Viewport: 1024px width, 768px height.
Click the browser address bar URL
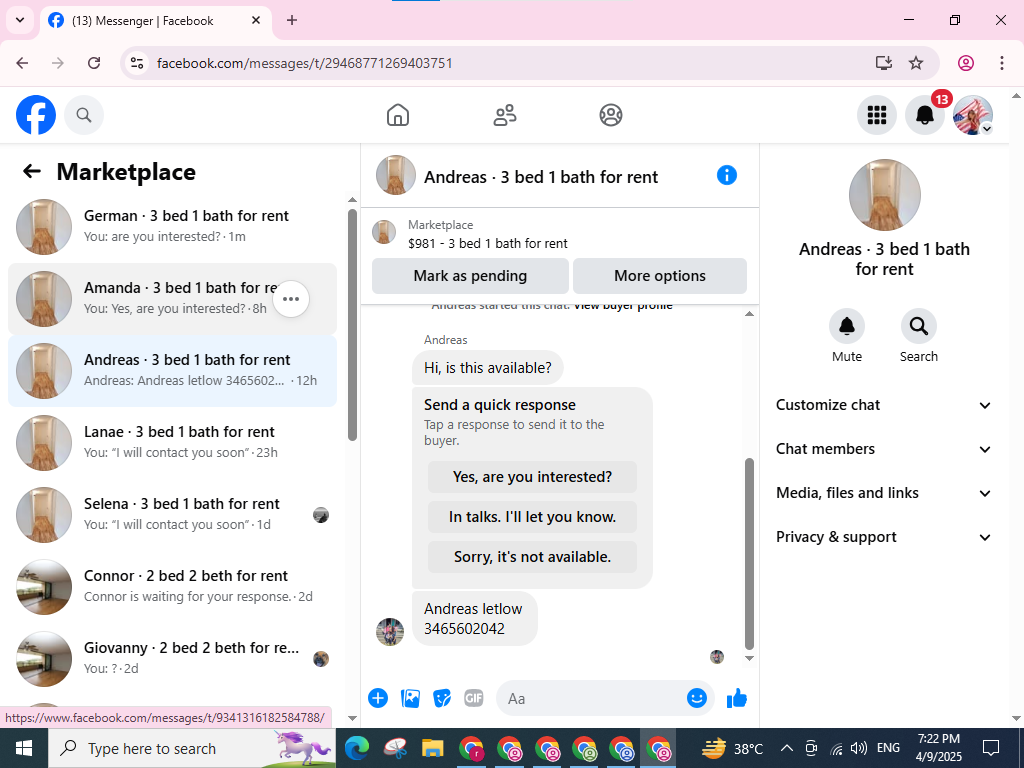point(304,63)
